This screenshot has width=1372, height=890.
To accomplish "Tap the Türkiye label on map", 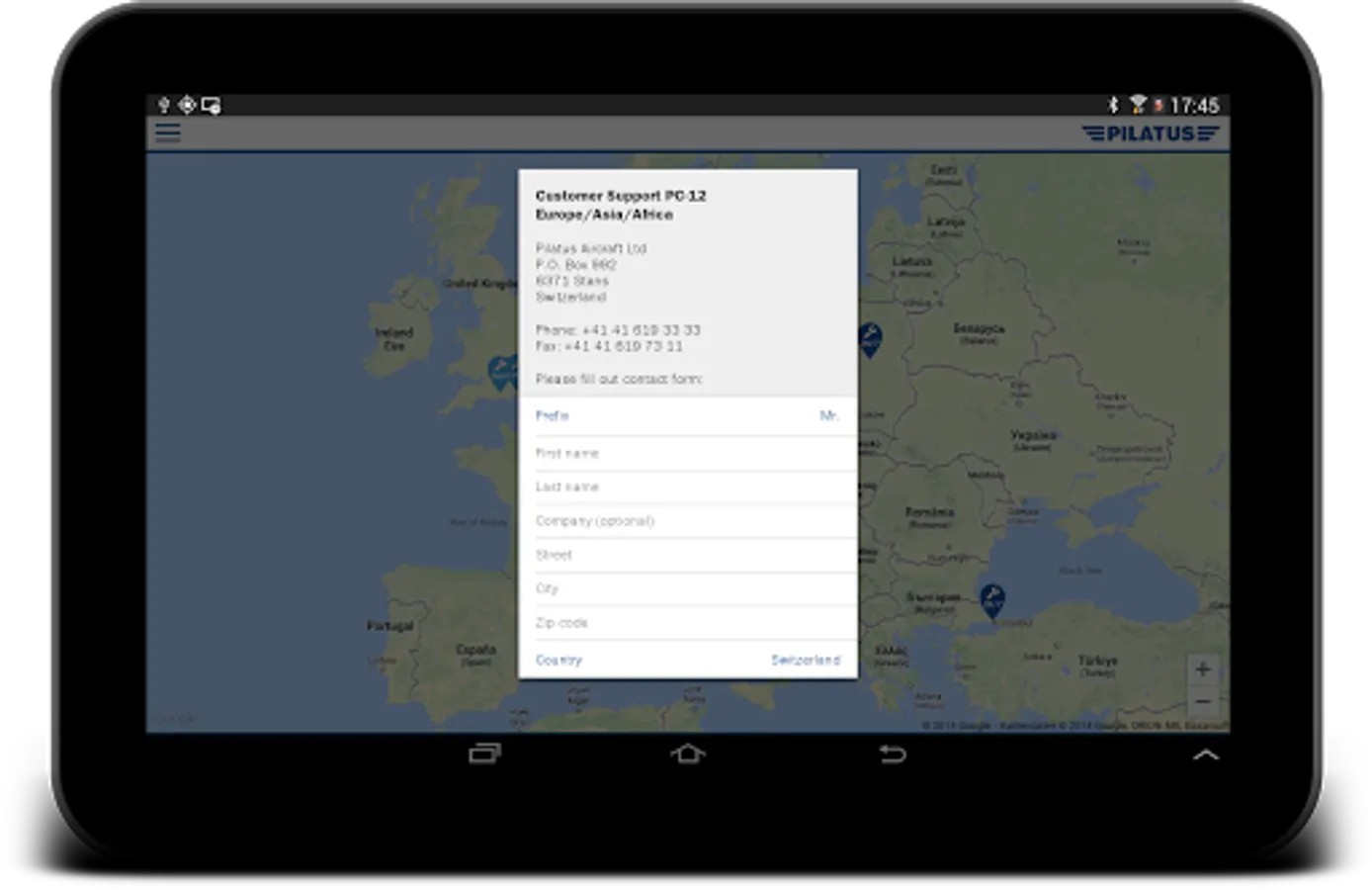I will click(x=1097, y=661).
